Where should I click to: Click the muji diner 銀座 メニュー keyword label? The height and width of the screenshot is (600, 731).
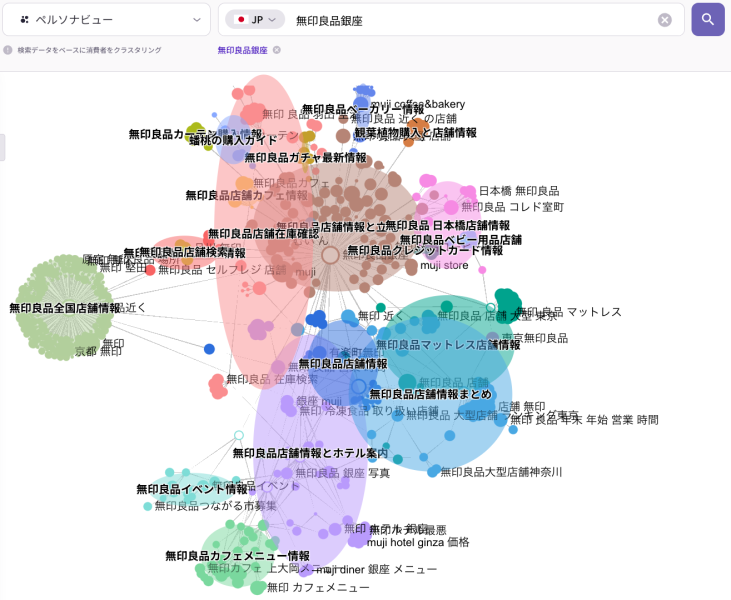(x=377, y=569)
